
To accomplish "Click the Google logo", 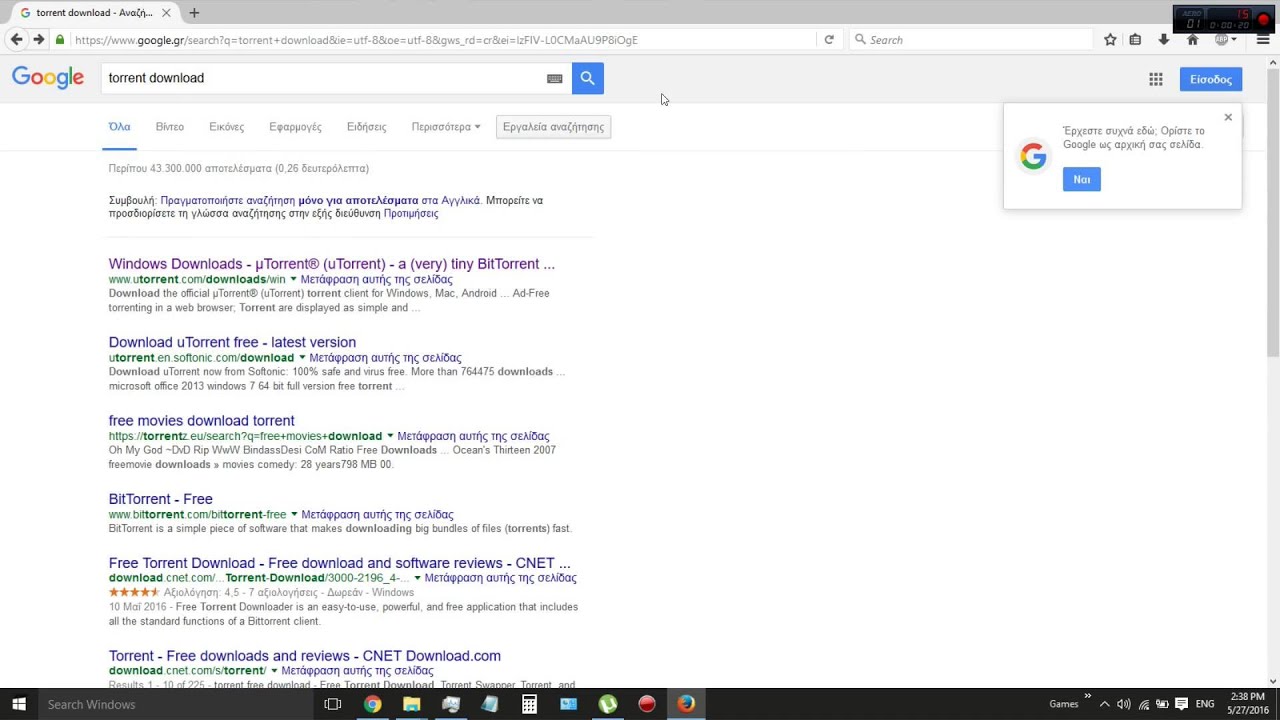I will 47,78.
